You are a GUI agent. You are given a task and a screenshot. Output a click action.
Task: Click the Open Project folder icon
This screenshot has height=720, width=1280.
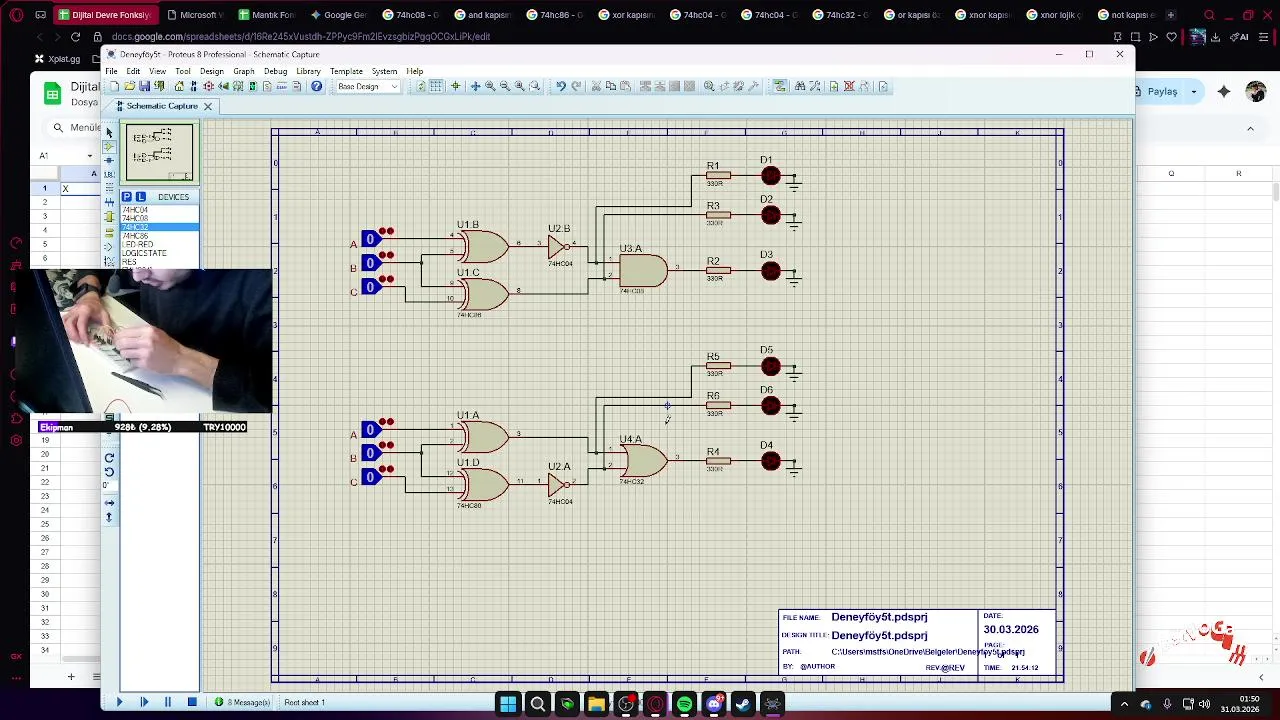[129, 86]
